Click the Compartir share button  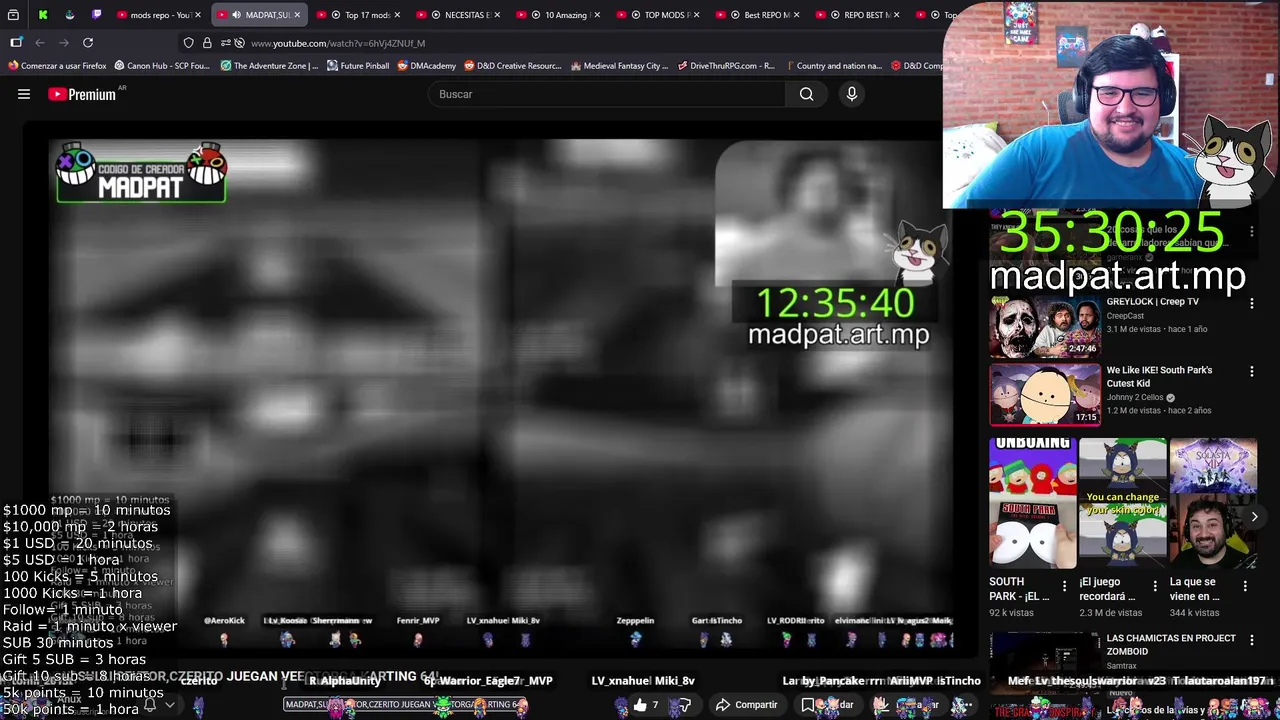(x=746, y=705)
